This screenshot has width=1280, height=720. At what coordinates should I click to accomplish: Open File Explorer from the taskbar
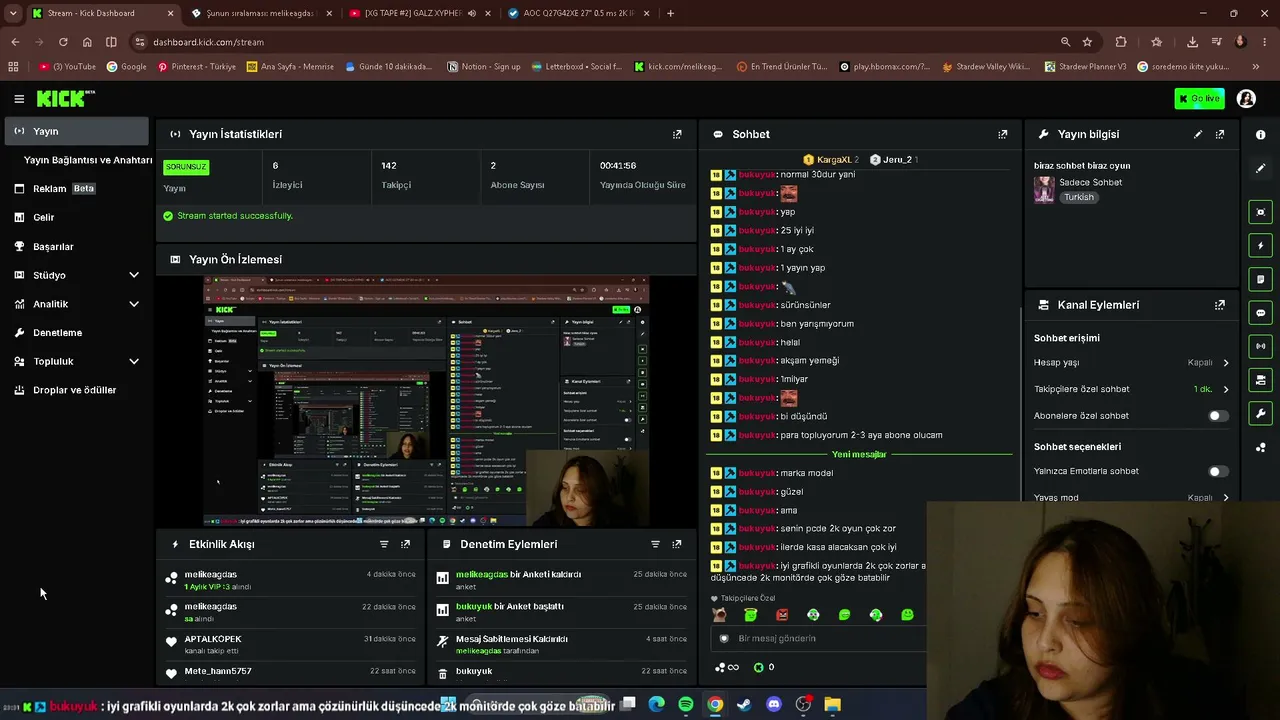click(832, 705)
